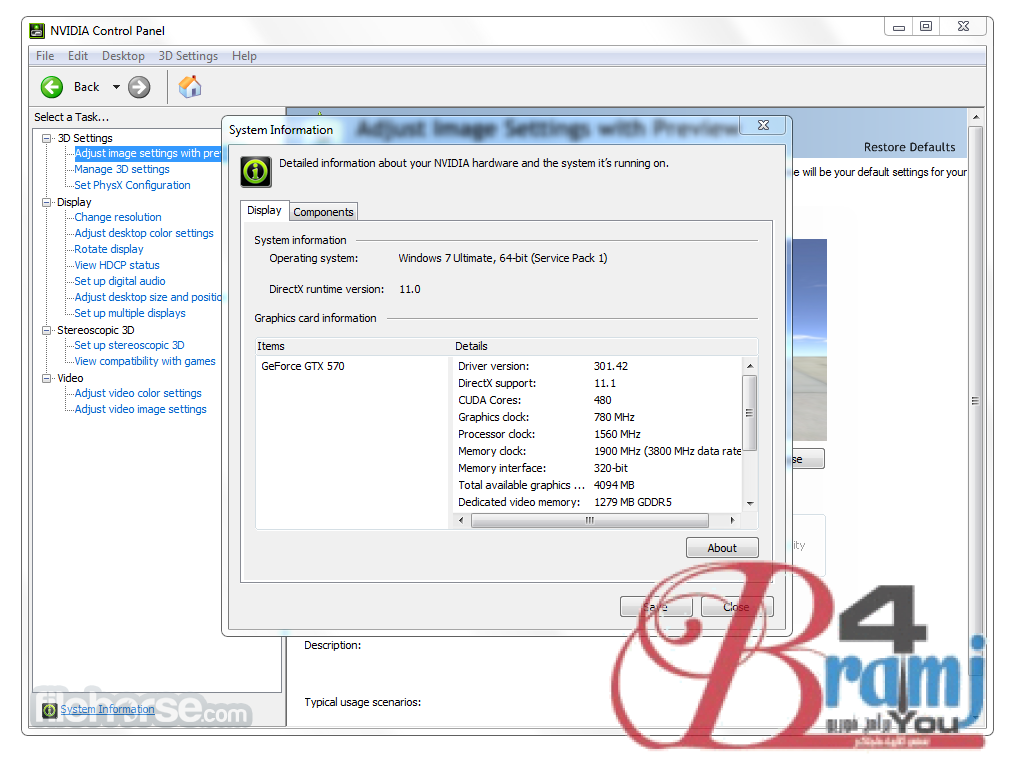Open View compatibility with games
This screenshot has height=758, width=1015.
tap(144, 361)
